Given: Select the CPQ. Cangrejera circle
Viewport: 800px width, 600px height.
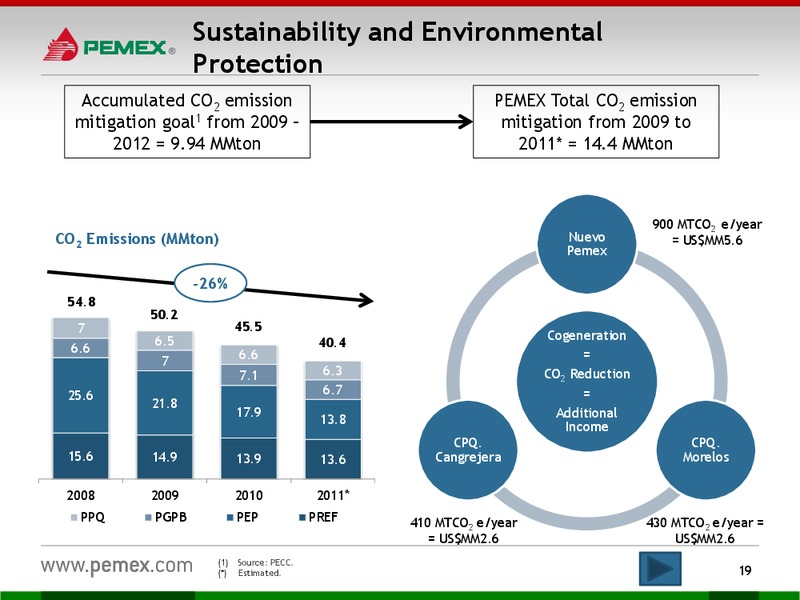Looking at the screenshot, I should pyautogui.click(x=468, y=449).
